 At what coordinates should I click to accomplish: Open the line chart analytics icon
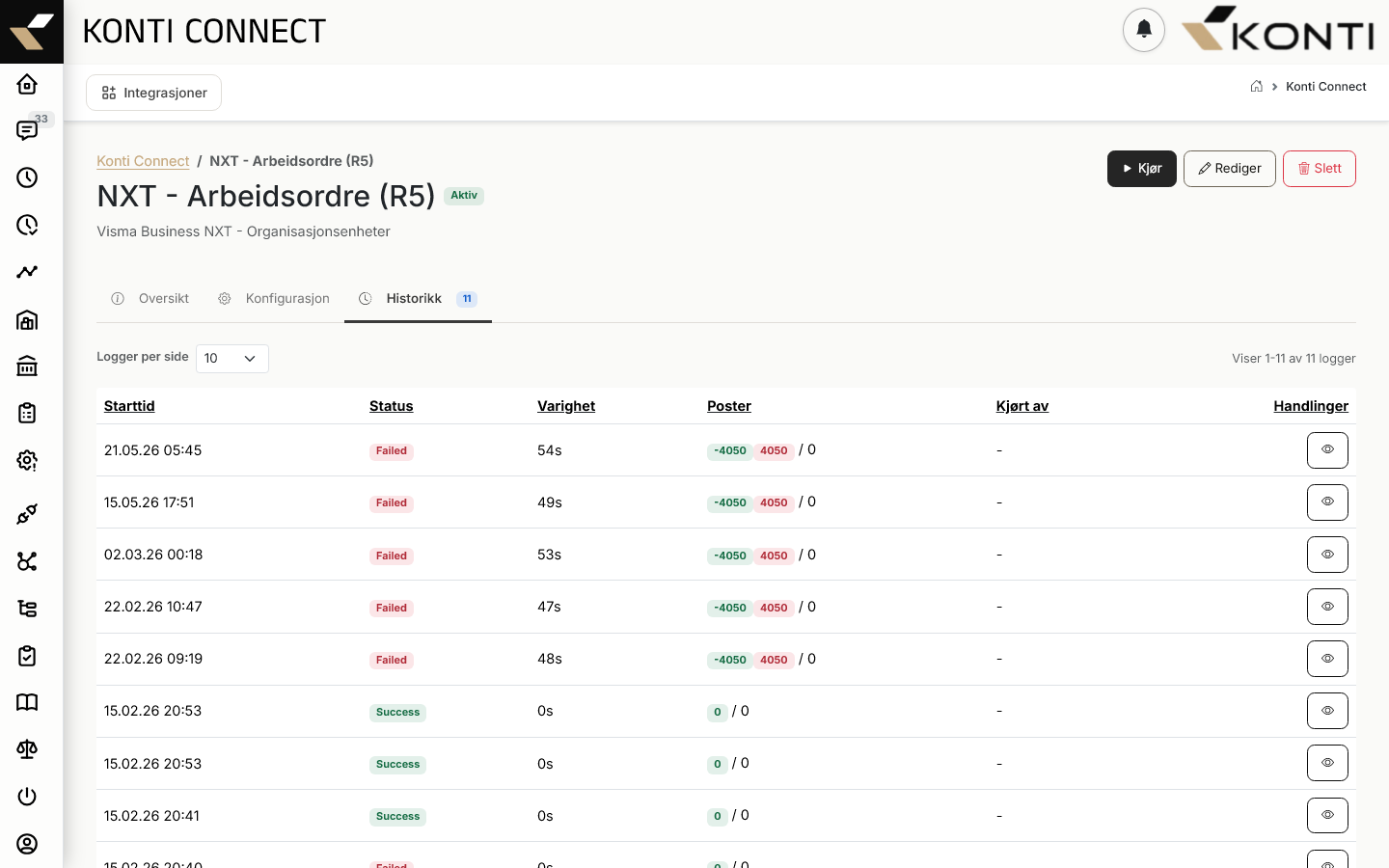(27, 272)
